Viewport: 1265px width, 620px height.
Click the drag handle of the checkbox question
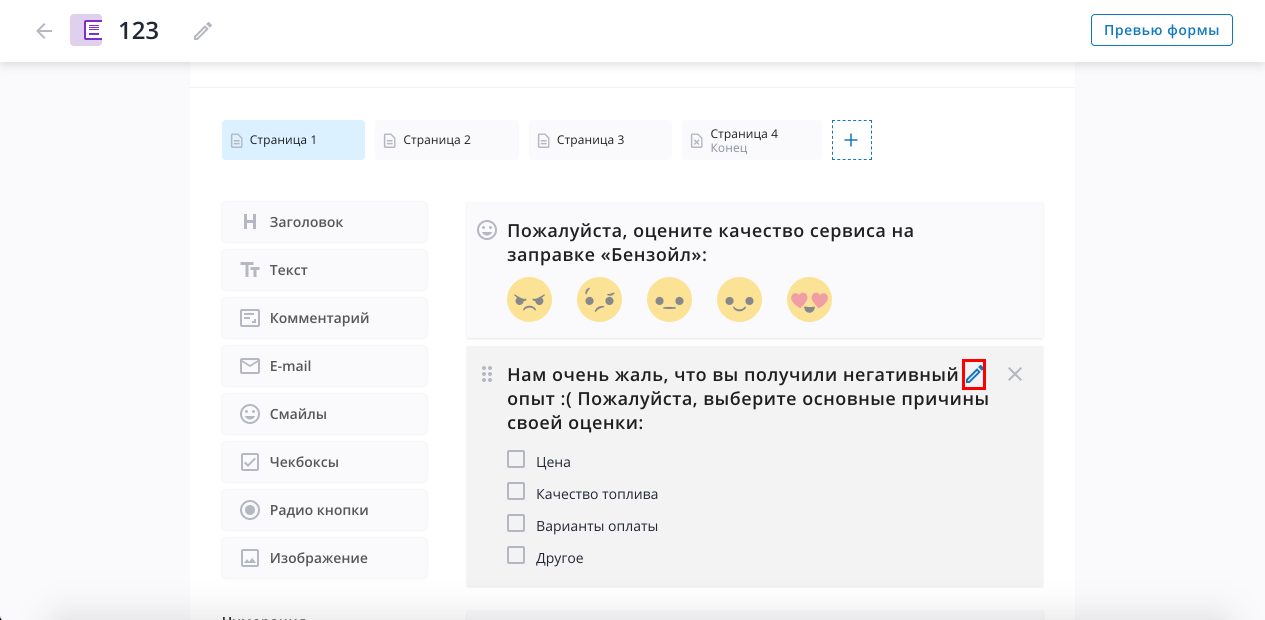(x=487, y=374)
